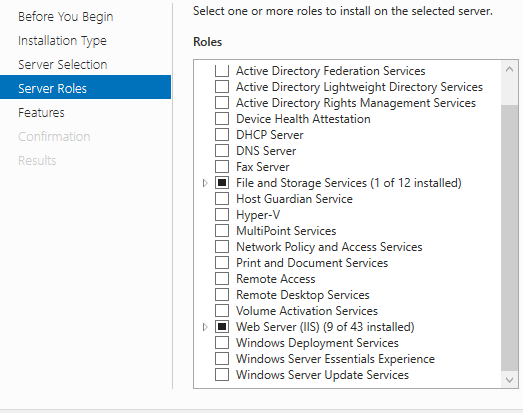This screenshot has height=413, width=523.
Task: Open the Features wizard page
Action: coord(41,113)
